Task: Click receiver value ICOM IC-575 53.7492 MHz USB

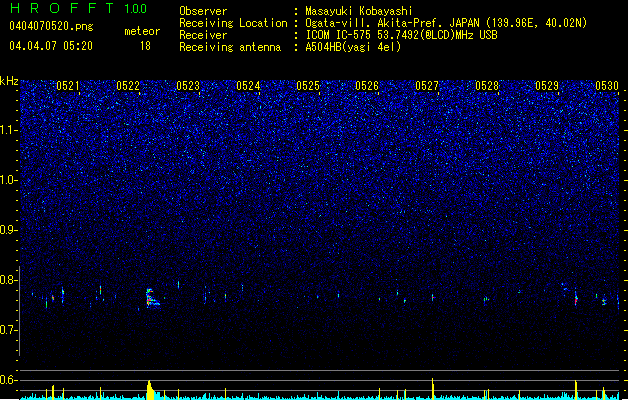Action: tap(402, 35)
